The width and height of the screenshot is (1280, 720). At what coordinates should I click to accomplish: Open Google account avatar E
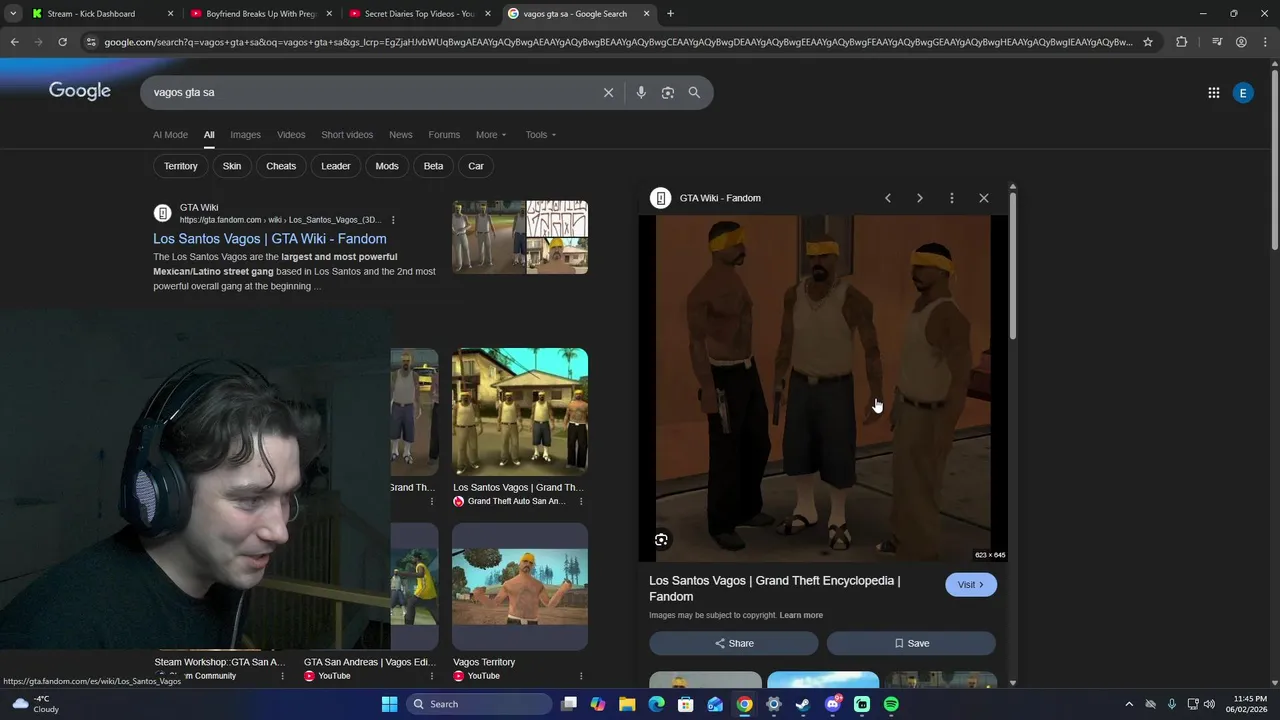click(x=1243, y=93)
